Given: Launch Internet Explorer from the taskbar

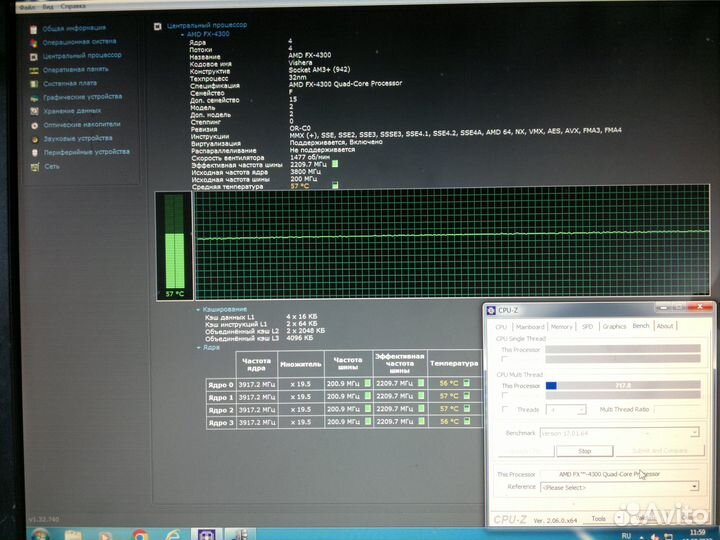Looking at the screenshot, I should tap(173, 535).
